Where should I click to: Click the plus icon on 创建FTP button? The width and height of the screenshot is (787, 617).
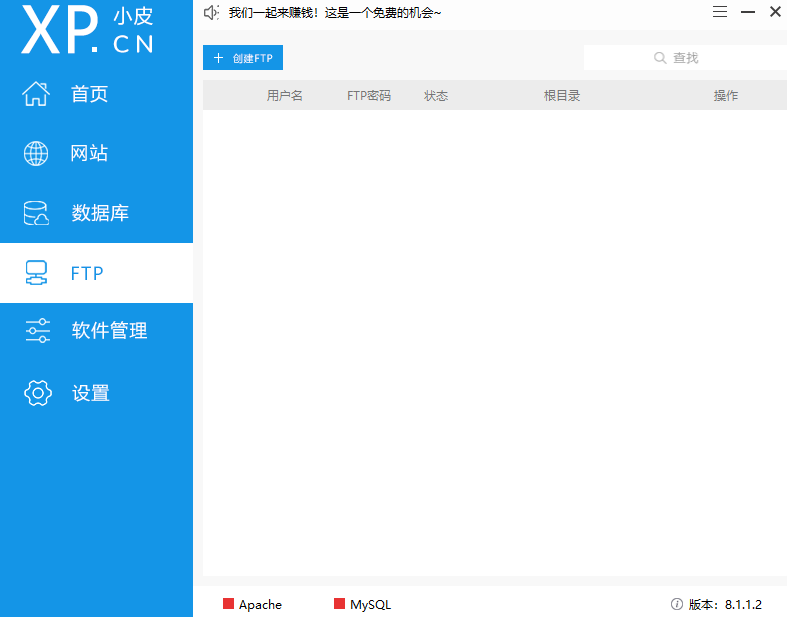click(x=218, y=58)
